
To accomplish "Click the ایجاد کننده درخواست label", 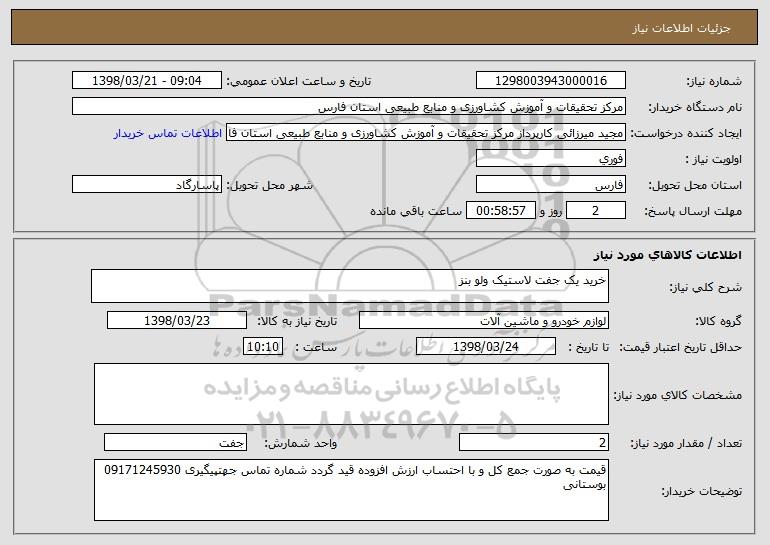I will click(x=686, y=134).
